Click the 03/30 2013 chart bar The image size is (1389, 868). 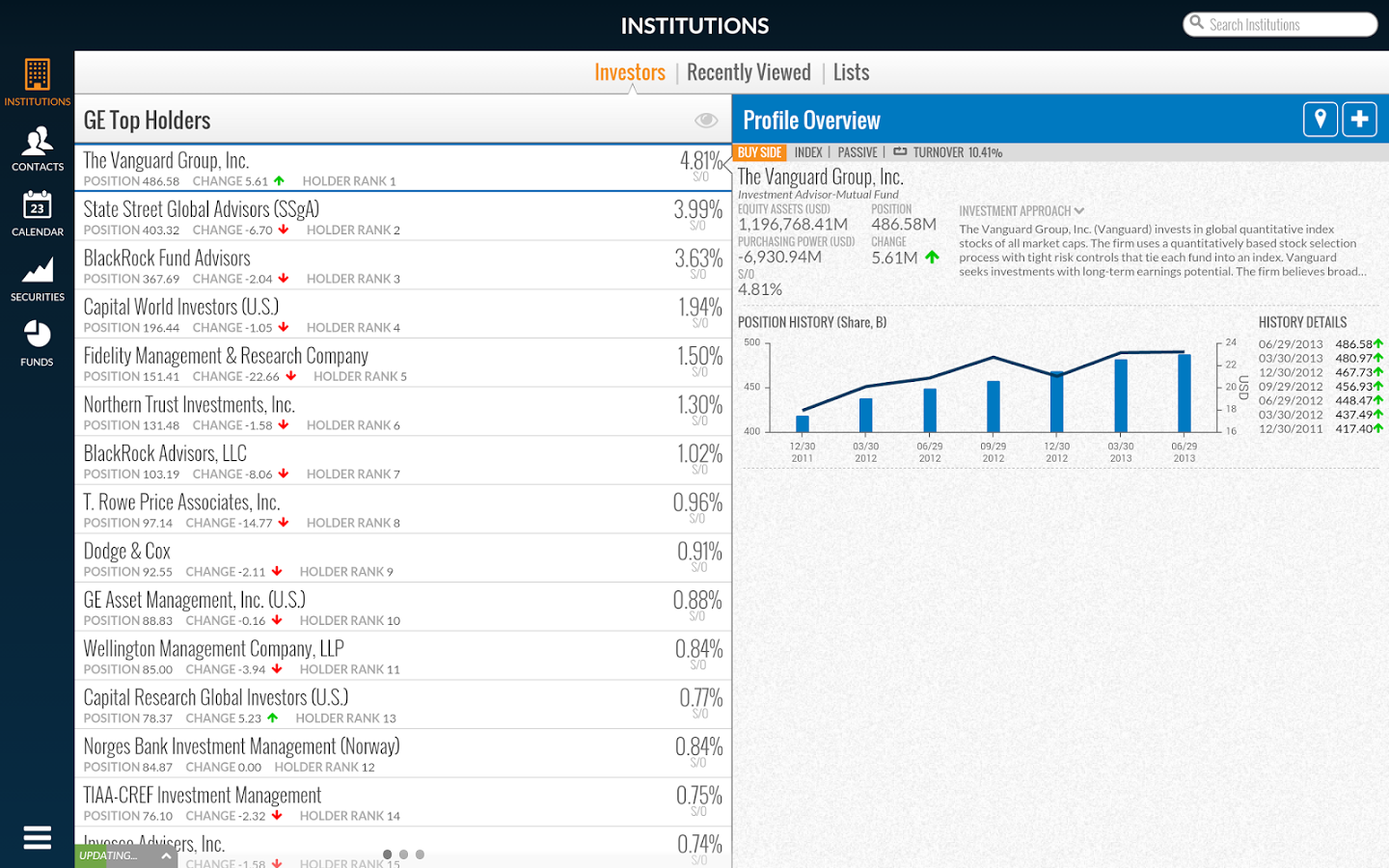1121,395
